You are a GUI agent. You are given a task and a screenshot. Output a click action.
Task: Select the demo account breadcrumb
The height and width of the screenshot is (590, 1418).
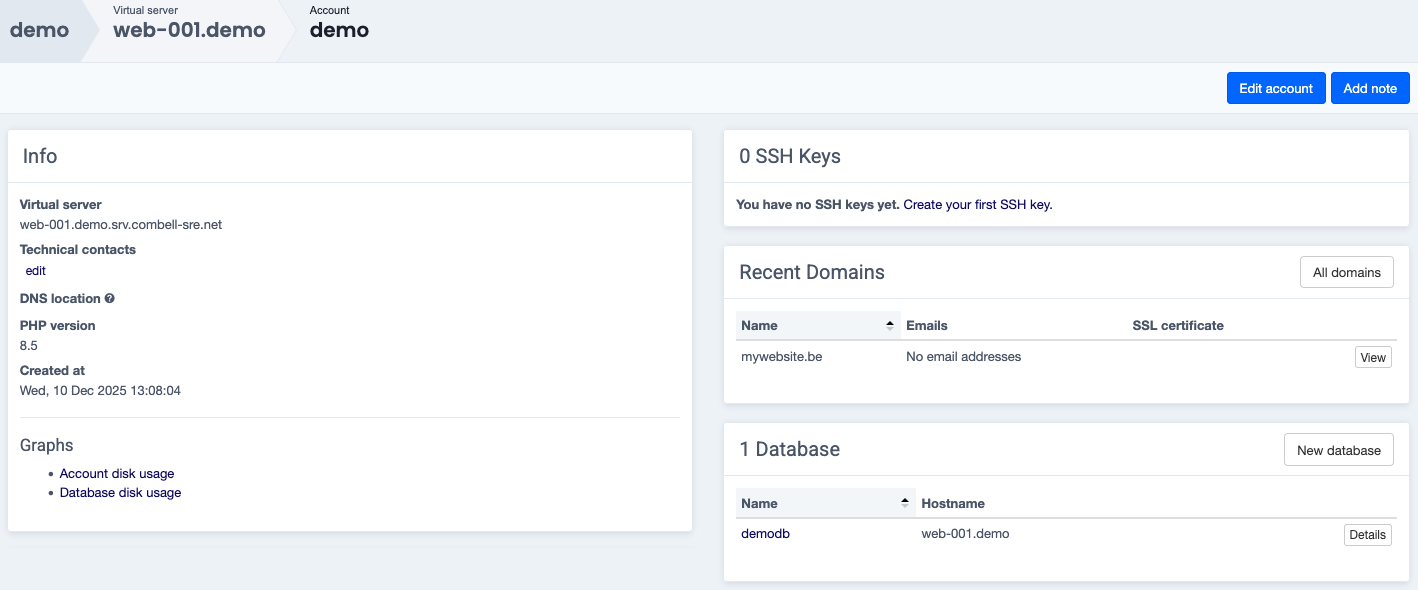pos(339,30)
